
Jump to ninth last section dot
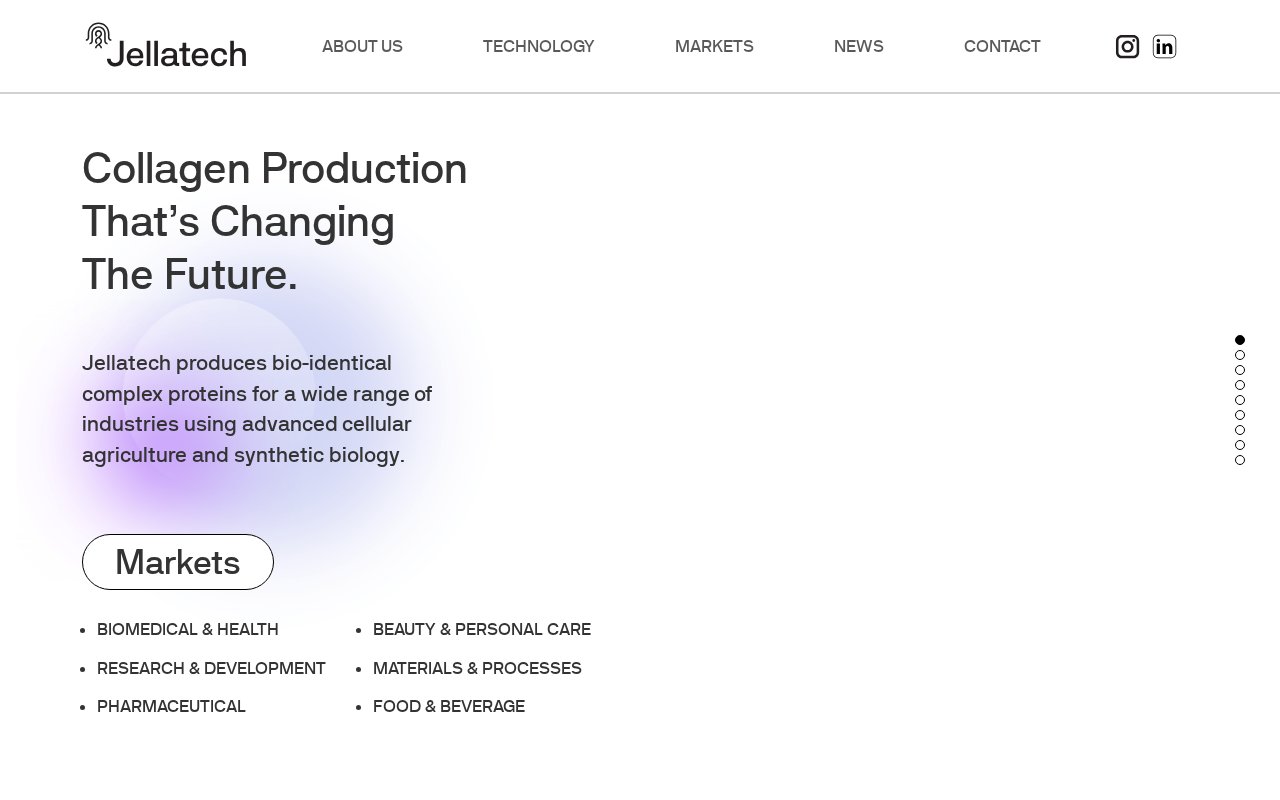click(1240, 460)
